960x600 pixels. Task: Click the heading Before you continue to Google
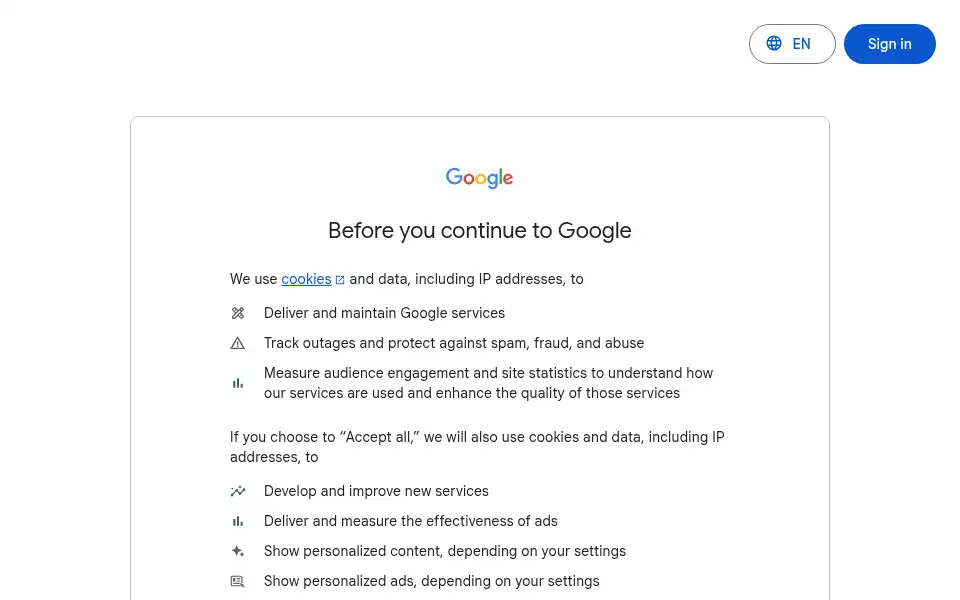click(479, 231)
